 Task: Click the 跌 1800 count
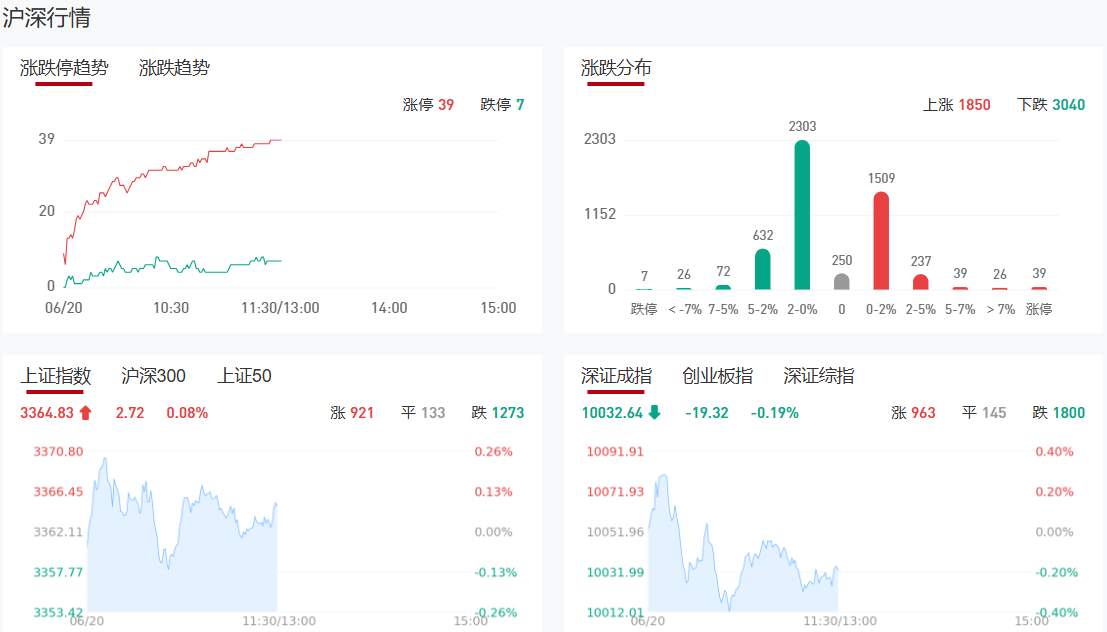coord(1058,412)
